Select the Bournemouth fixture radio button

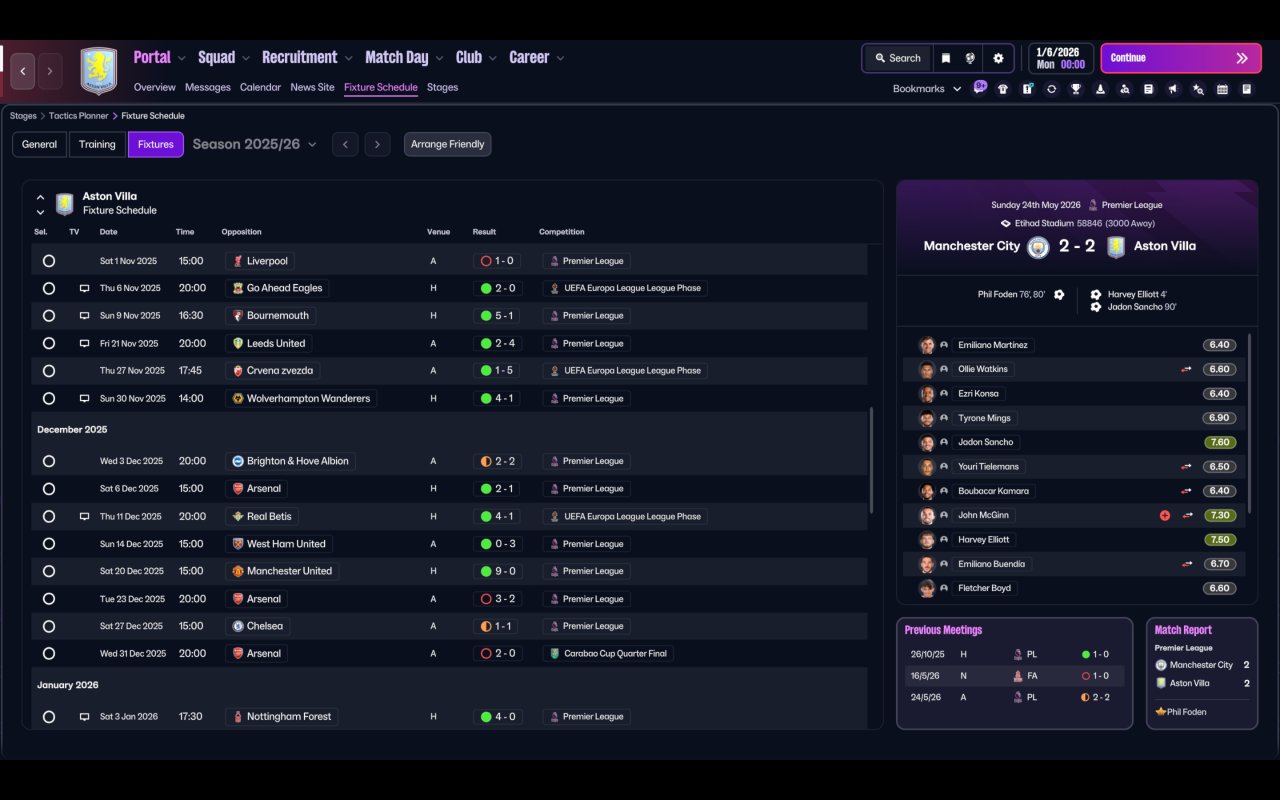coord(49,316)
